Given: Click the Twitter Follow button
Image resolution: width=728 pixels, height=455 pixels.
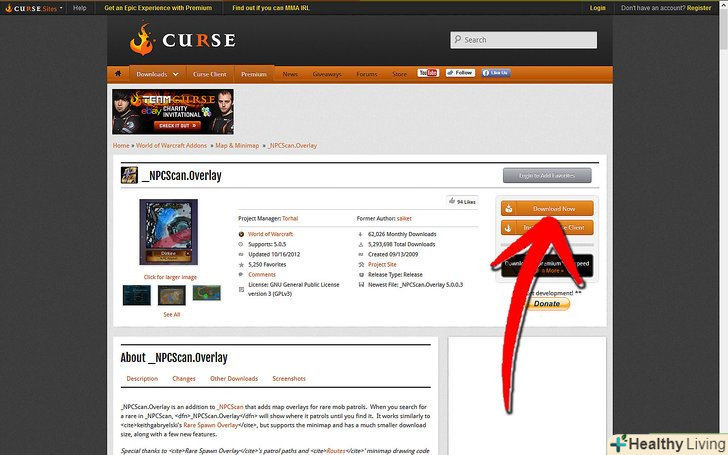Looking at the screenshot, I should tap(460, 72).
